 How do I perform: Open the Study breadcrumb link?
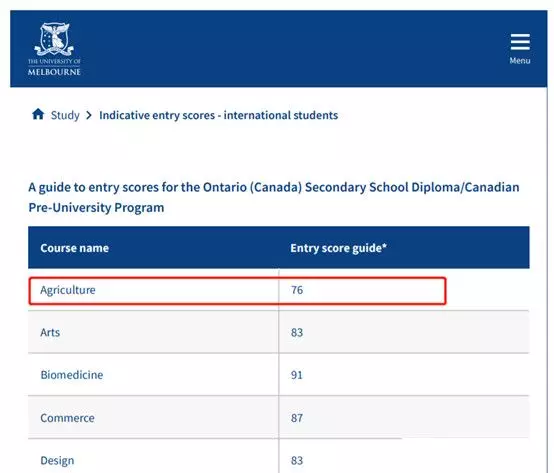point(65,115)
